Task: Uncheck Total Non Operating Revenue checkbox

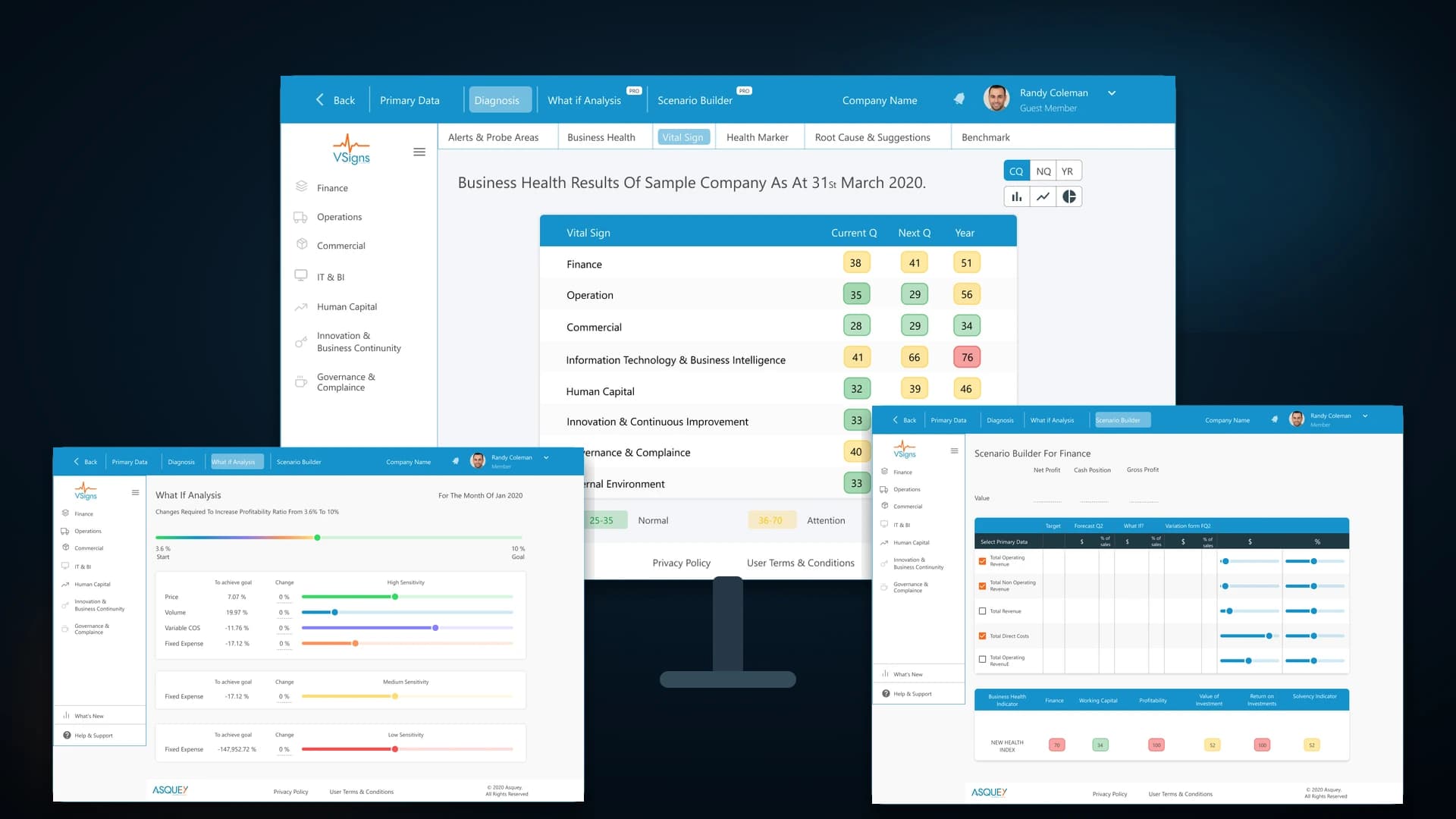Action: (x=983, y=586)
